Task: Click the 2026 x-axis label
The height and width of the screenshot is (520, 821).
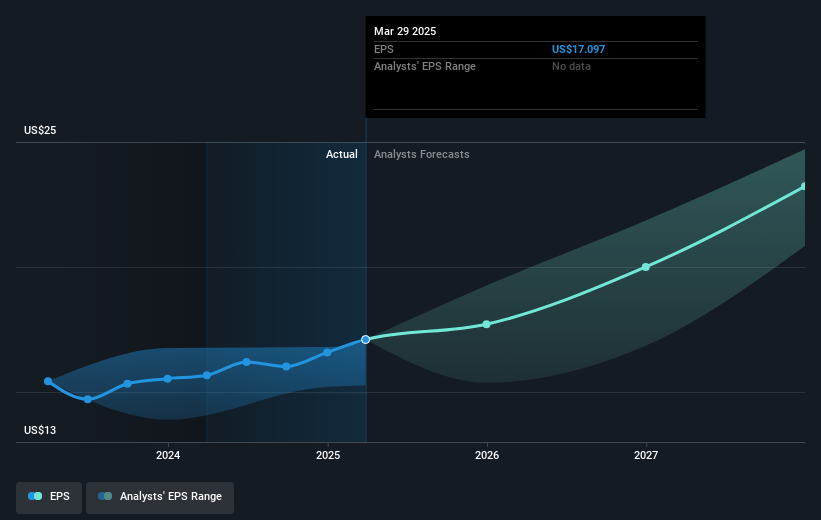Action: 487,455
